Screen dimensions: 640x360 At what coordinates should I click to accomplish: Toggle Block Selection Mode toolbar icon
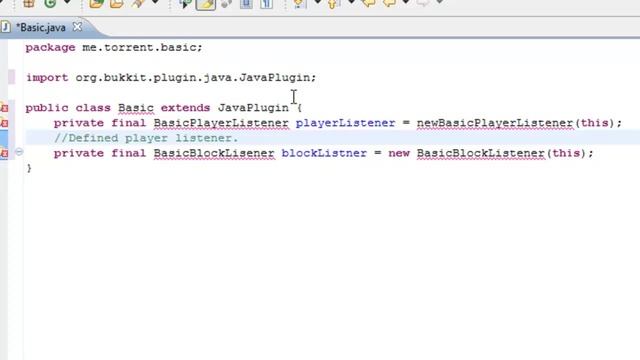[x=246, y=4]
